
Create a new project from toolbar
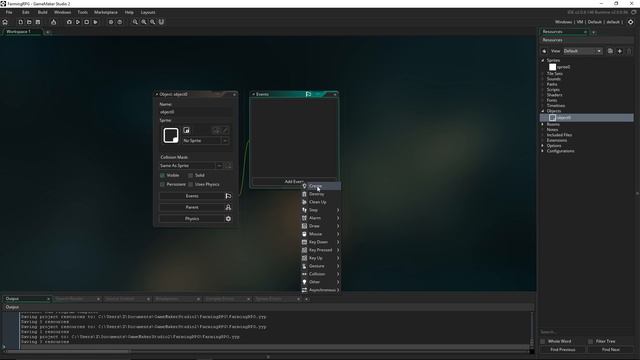(20, 22)
